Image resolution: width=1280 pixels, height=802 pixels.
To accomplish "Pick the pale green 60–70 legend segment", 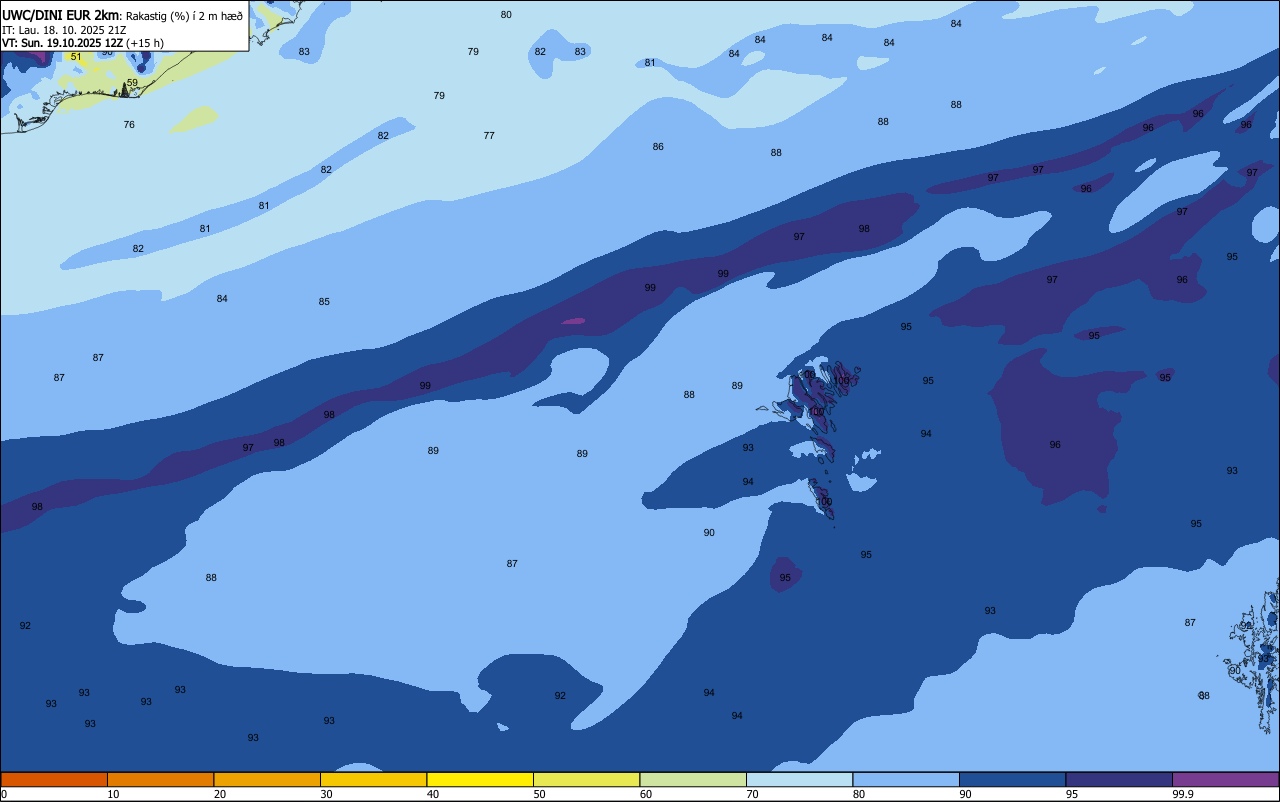I will 693,779.
